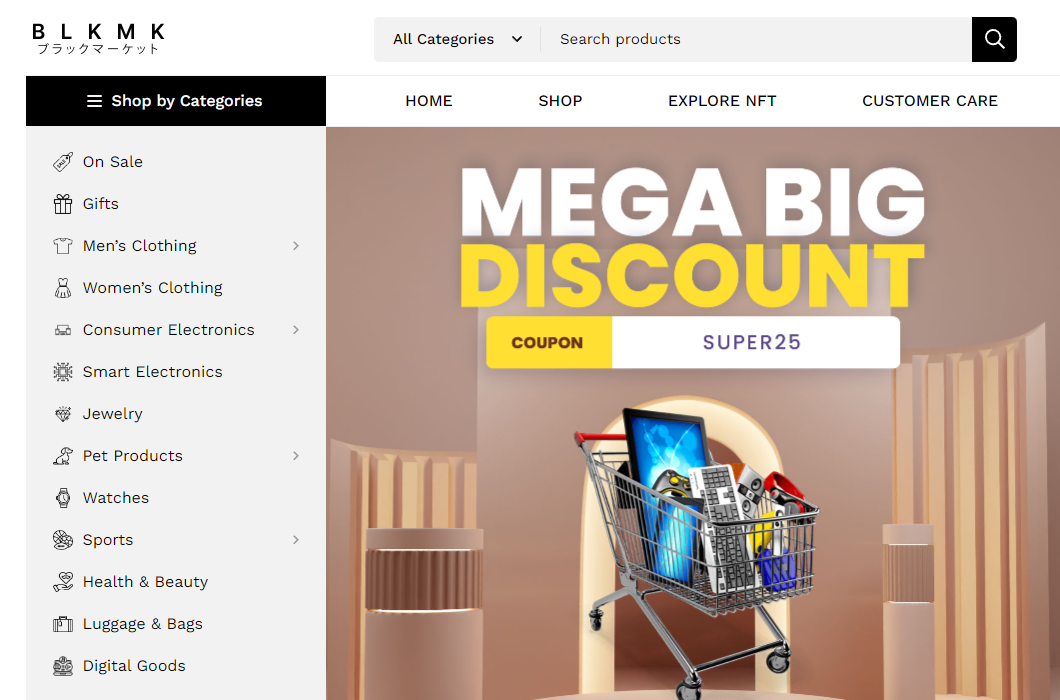The width and height of the screenshot is (1060, 700).
Task: Focus the Search products field
Action: (x=756, y=39)
